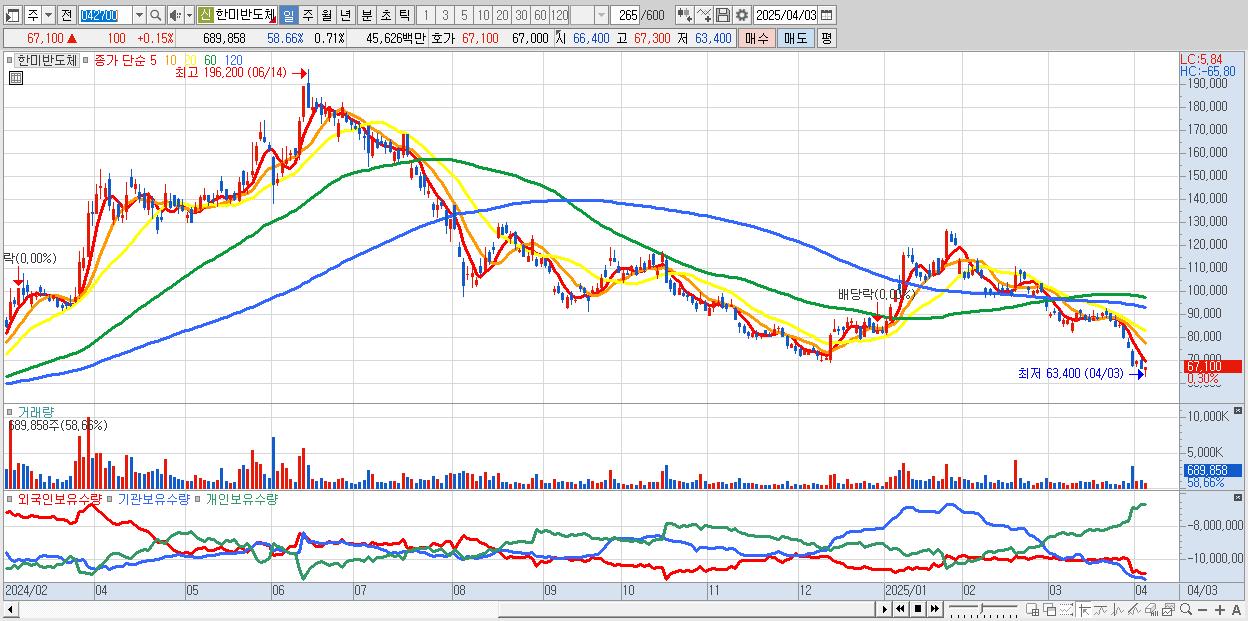Click the trend line drawing icon
This screenshot has height=621, width=1248.
click(x=1101, y=609)
